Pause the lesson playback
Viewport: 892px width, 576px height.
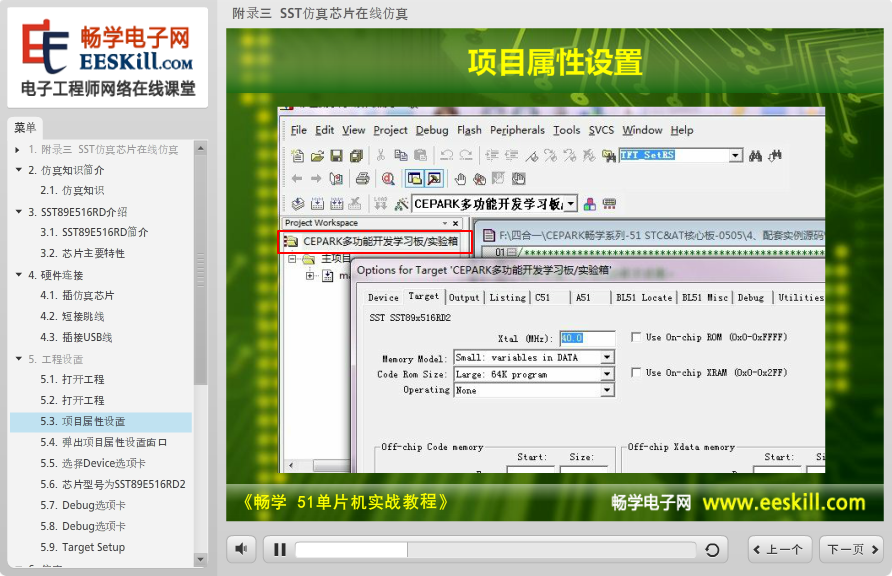point(279,549)
